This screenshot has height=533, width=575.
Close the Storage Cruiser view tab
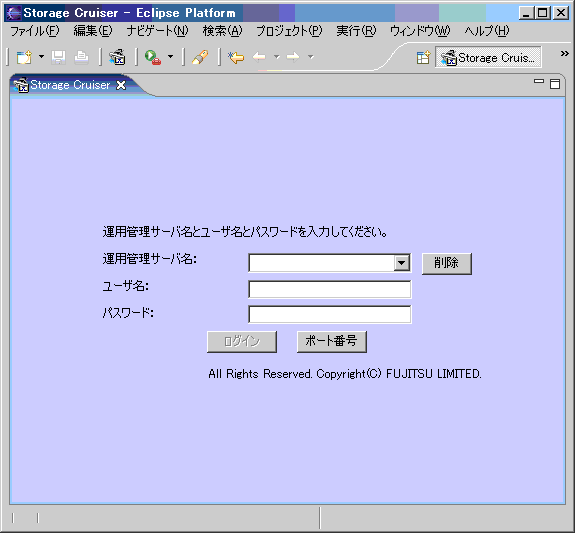click(x=121, y=85)
